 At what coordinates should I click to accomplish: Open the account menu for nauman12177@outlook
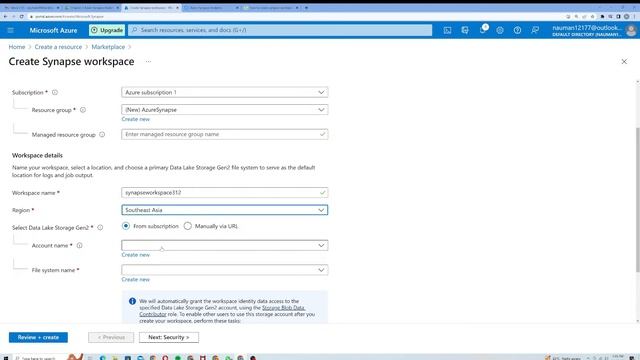(x=587, y=31)
